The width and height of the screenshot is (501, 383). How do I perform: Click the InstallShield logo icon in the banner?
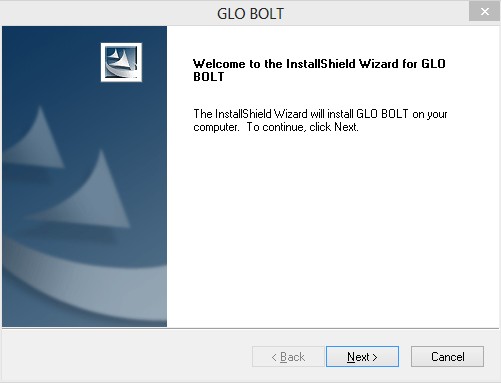[x=121, y=62]
